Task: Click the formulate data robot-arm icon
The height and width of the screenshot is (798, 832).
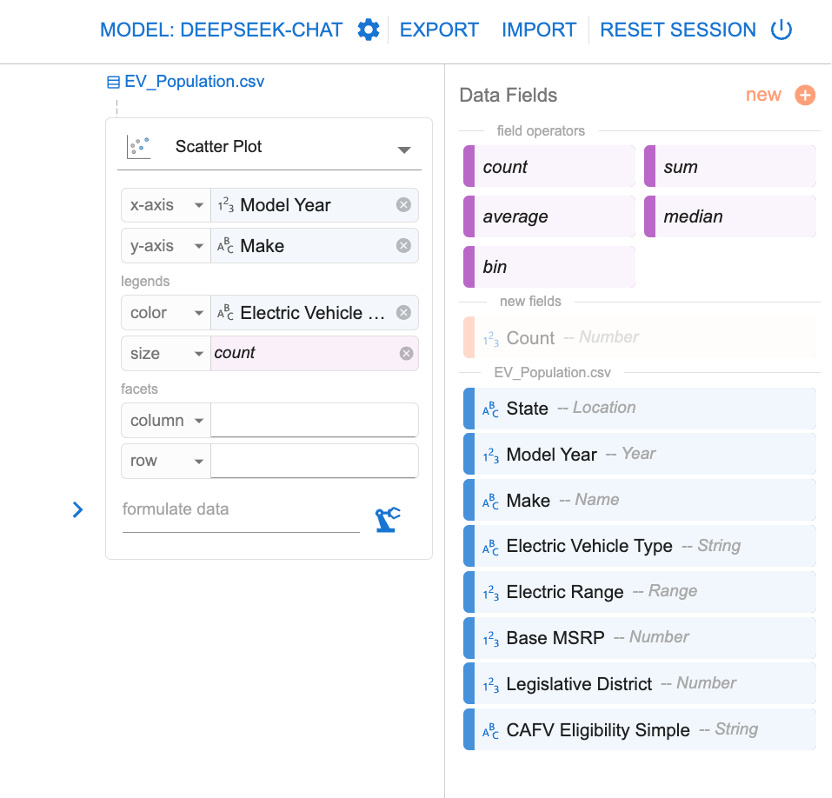Action: coord(387,519)
